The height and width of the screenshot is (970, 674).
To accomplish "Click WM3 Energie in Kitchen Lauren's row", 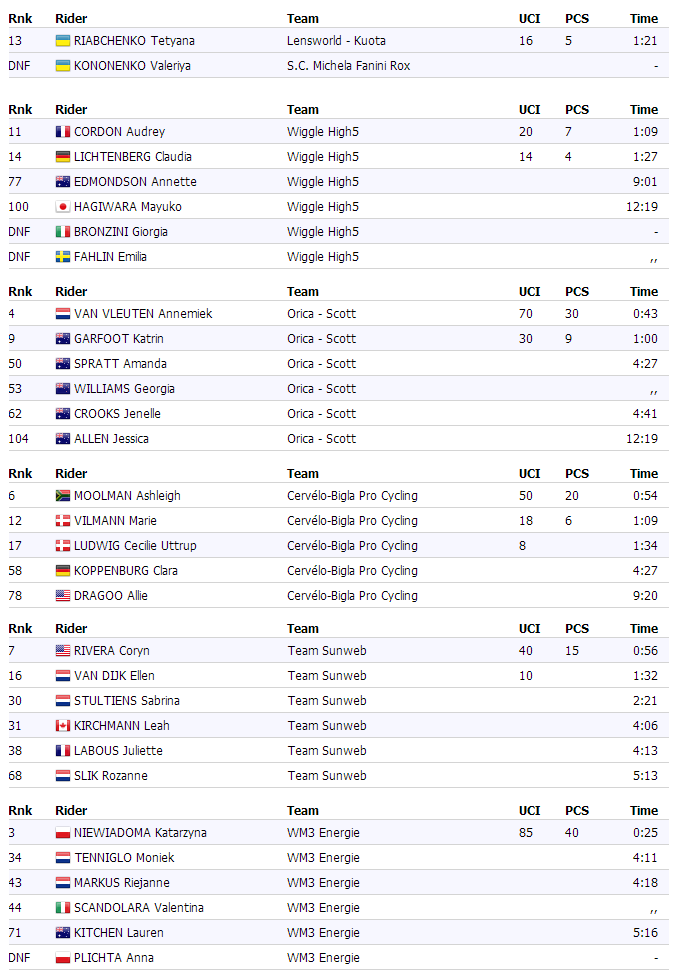I will point(323,933).
